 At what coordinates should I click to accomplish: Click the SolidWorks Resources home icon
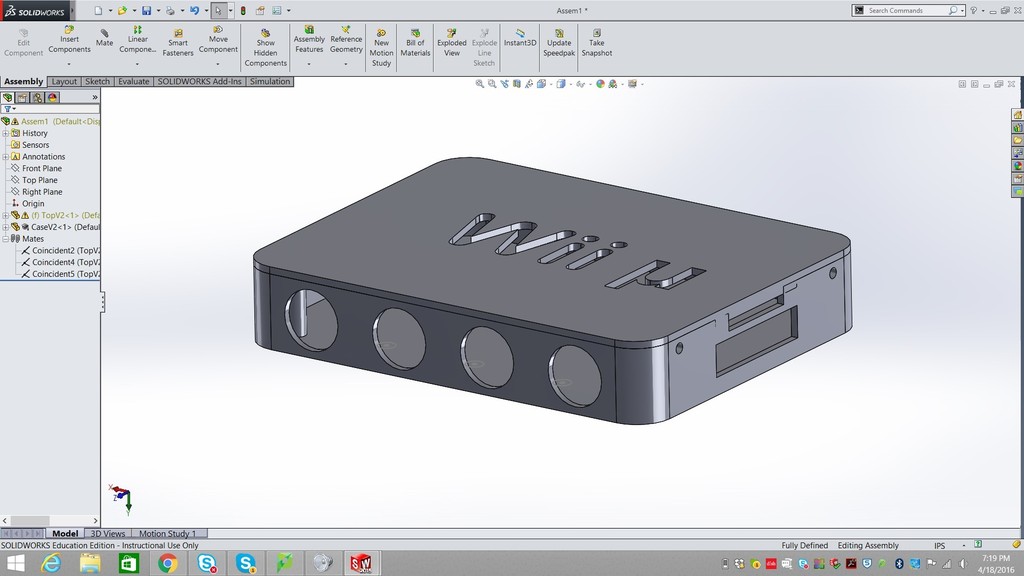click(1017, 114)
